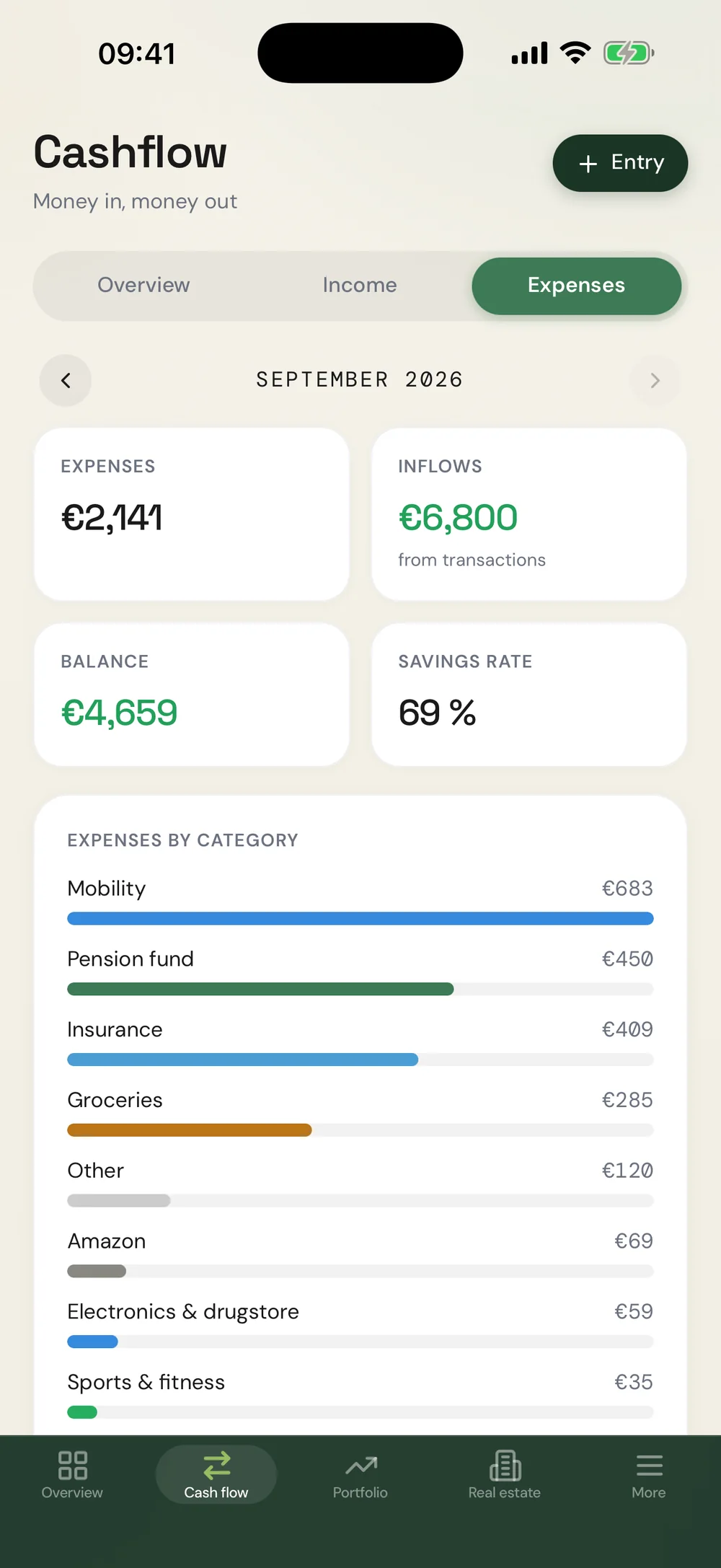Viewport: 721px width, 1568px height.
Task: Open the Mobility expense bar
Action: point(360,918)
